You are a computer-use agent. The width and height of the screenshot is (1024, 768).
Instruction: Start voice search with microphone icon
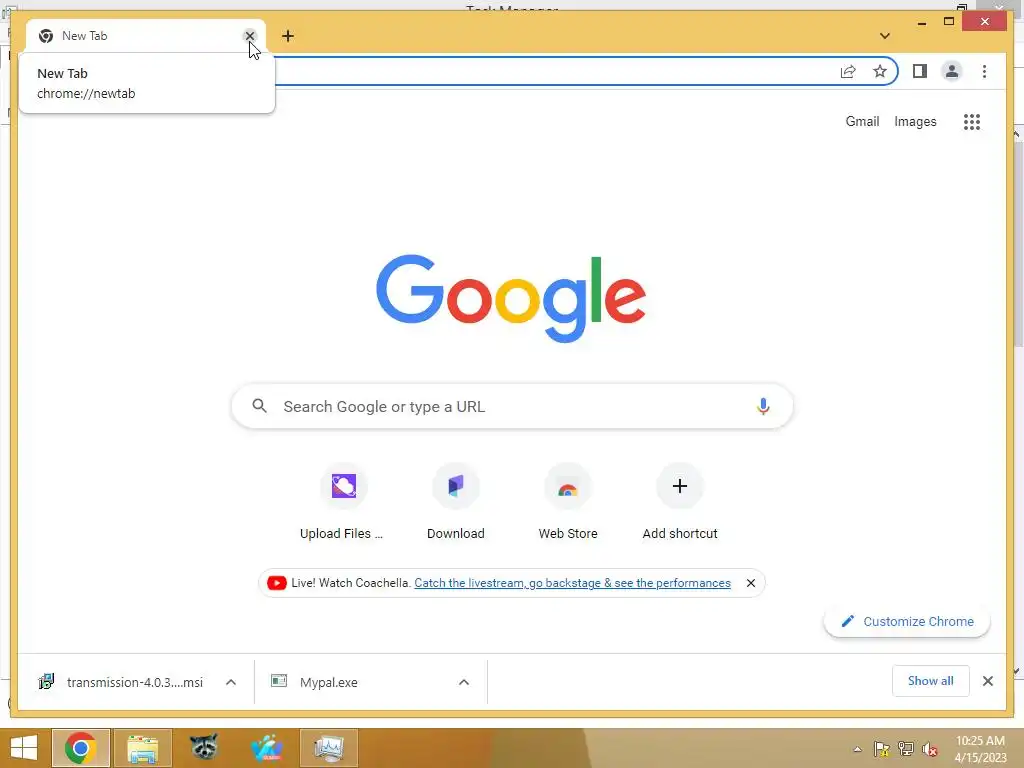[x=763, y=406]
